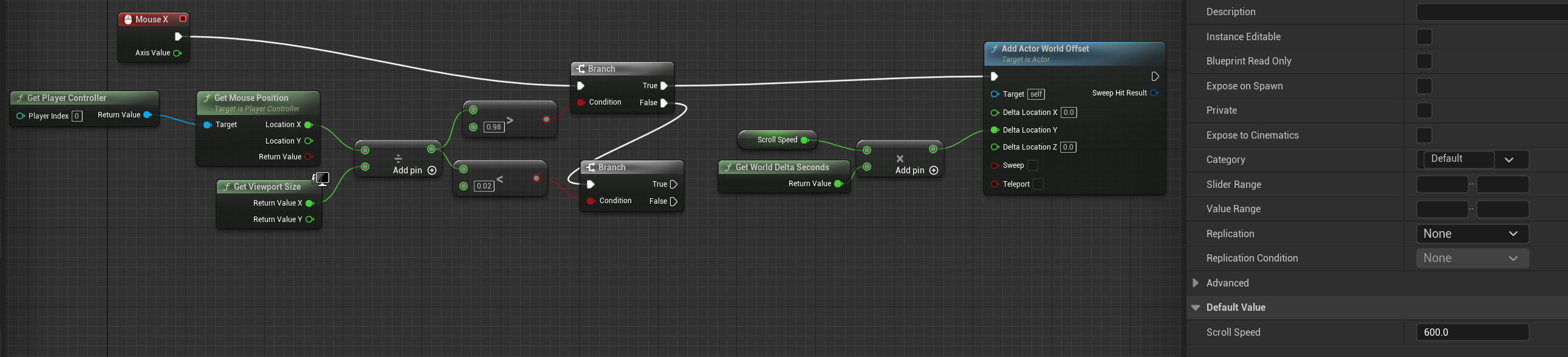Image resolution: width=1568 pixels, height=357 pixels.
Task: Click Get Viewport Size Return Value Y pin
Action: click(x=310, y=220)
